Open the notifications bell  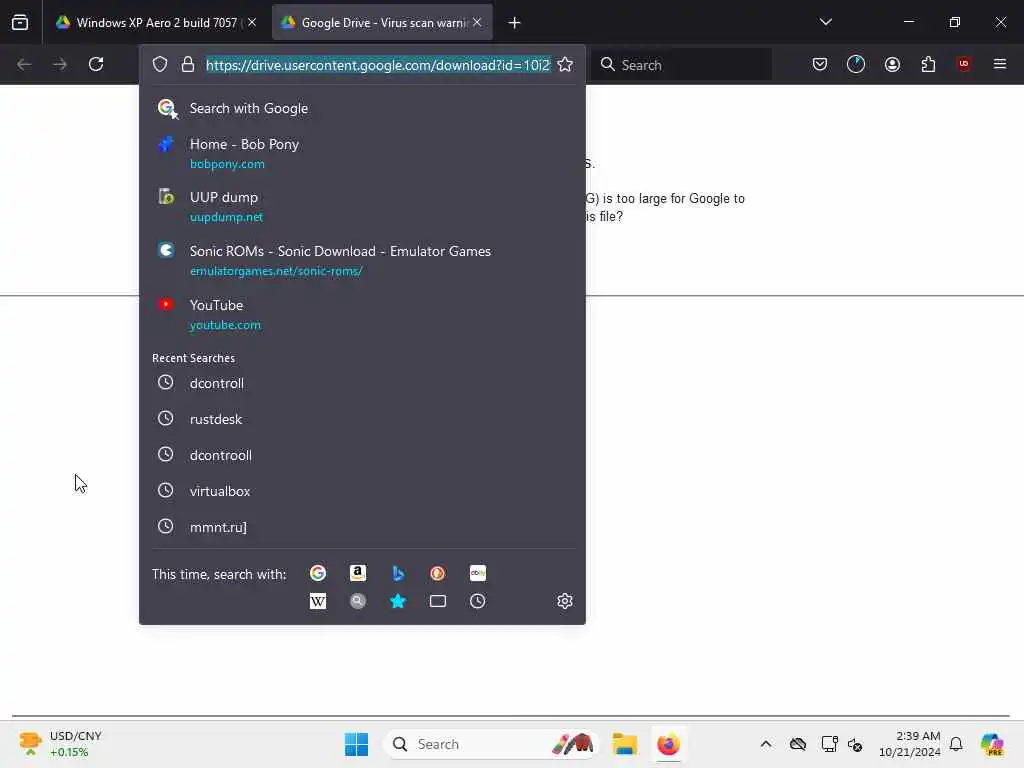[956, 744]
